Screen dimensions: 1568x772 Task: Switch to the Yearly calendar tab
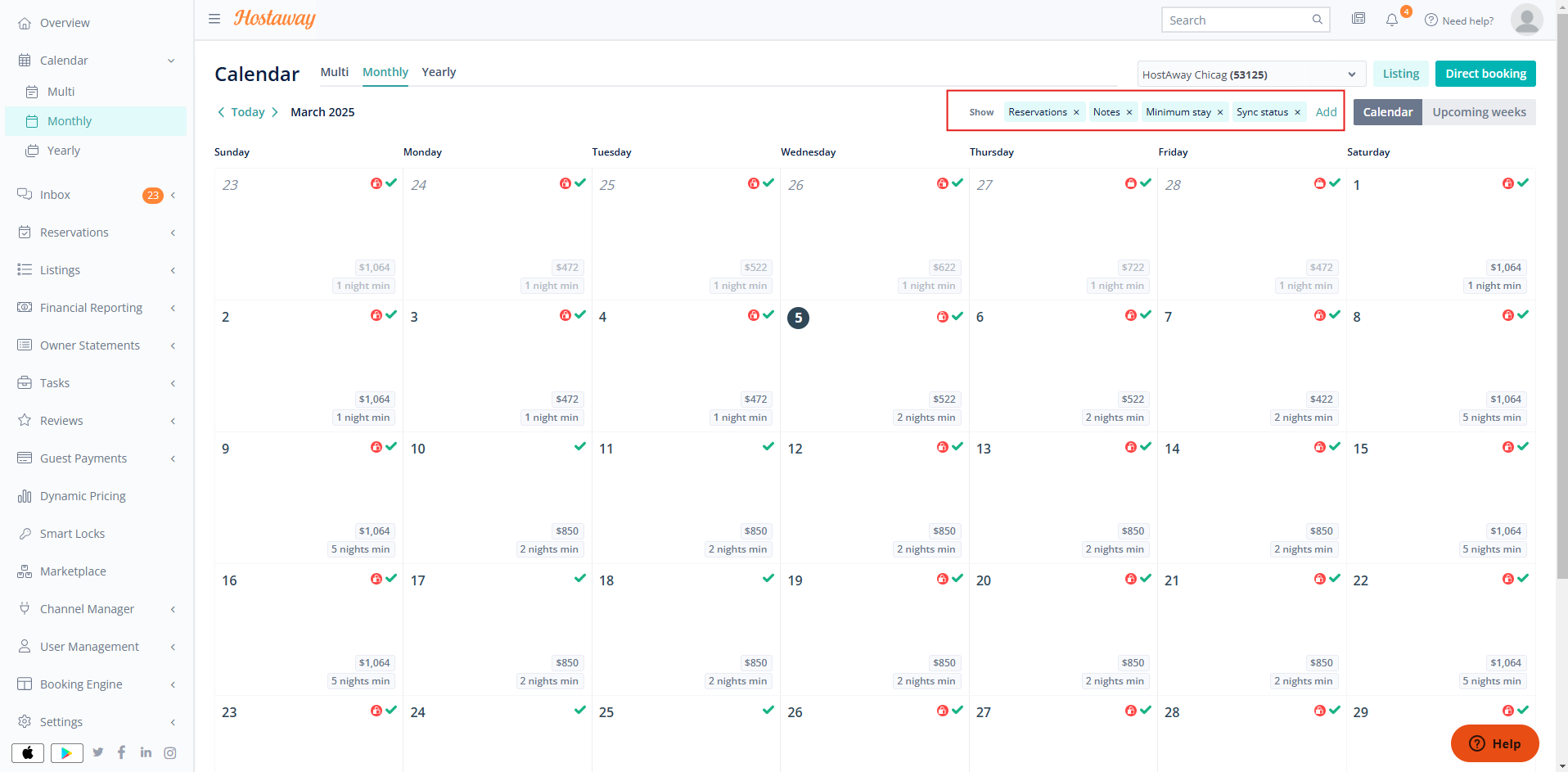point(439,72)
